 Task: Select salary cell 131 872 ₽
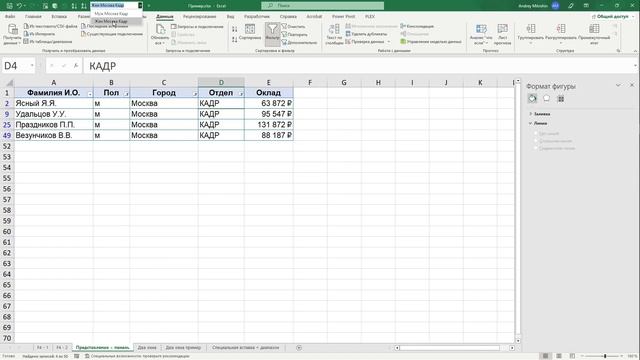269,124
